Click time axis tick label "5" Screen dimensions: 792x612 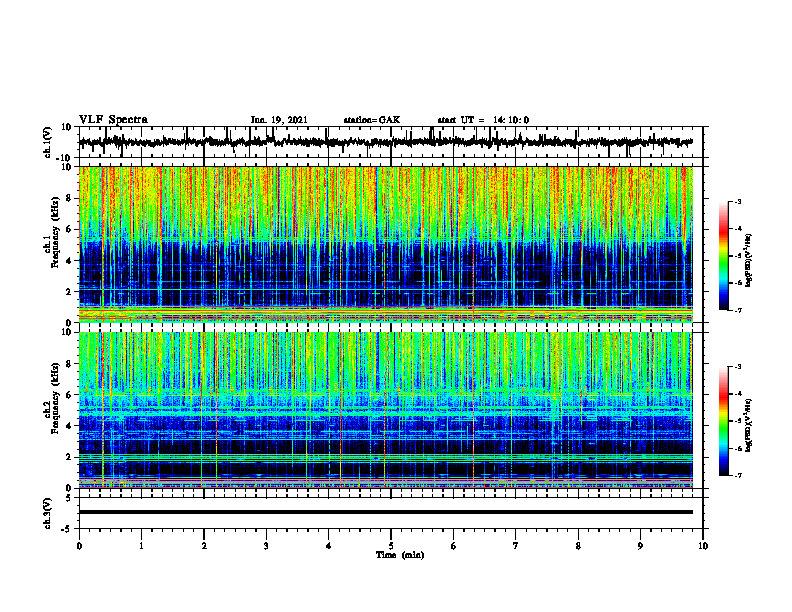(391, 546)
